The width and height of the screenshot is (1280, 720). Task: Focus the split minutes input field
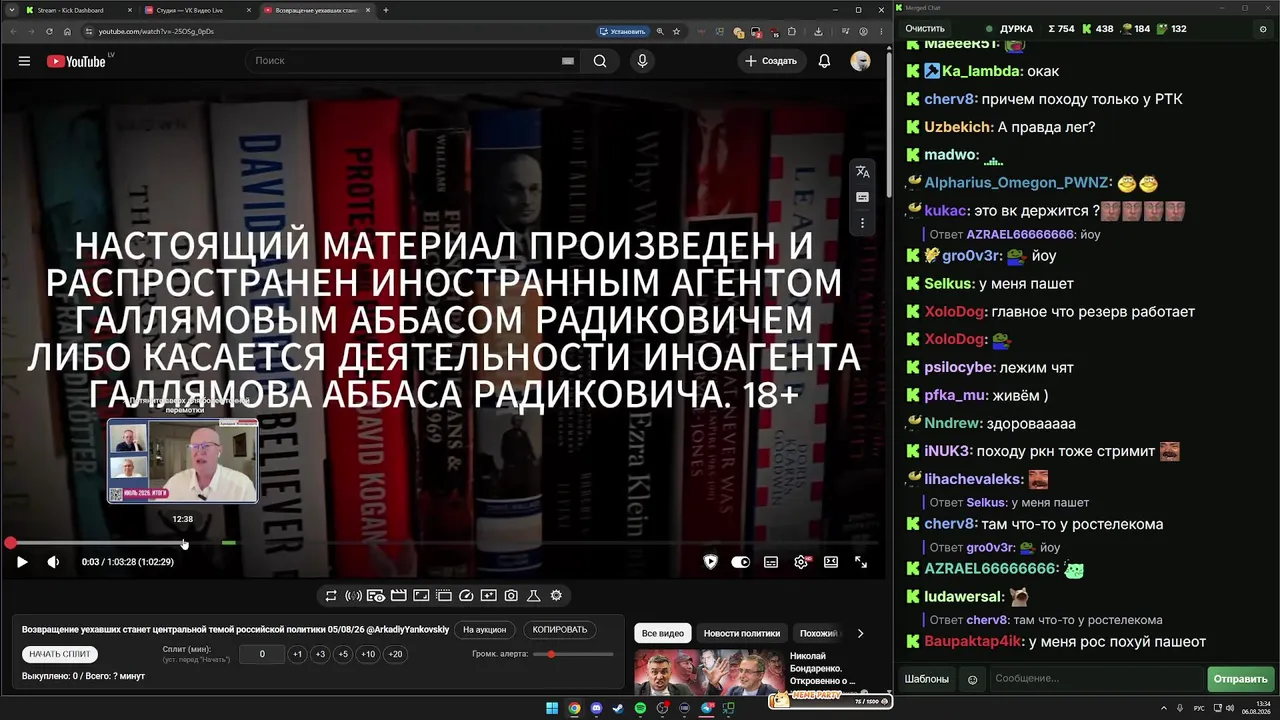[262, 654]
